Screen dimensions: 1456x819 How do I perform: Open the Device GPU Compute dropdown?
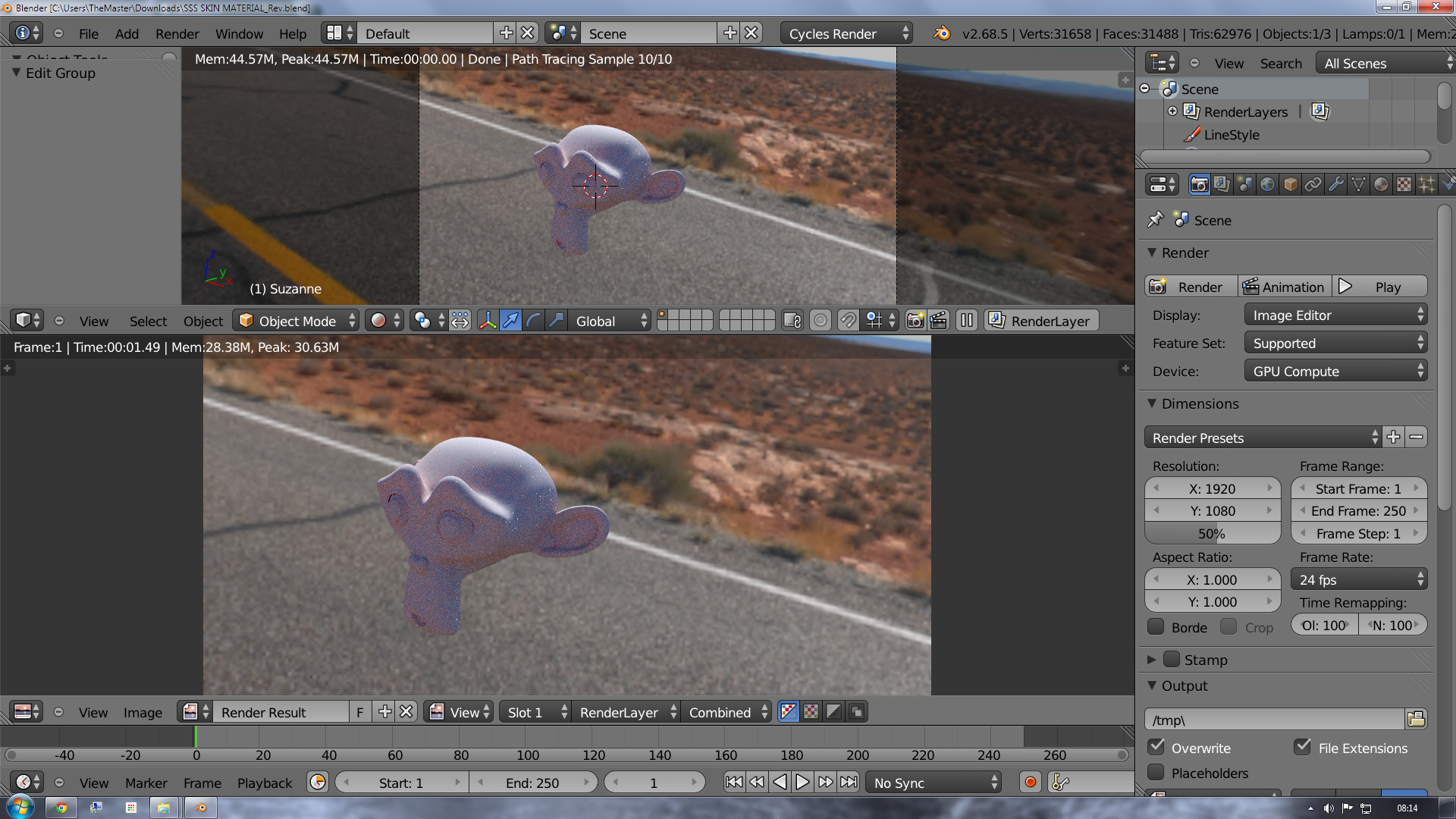(1335, 371)
